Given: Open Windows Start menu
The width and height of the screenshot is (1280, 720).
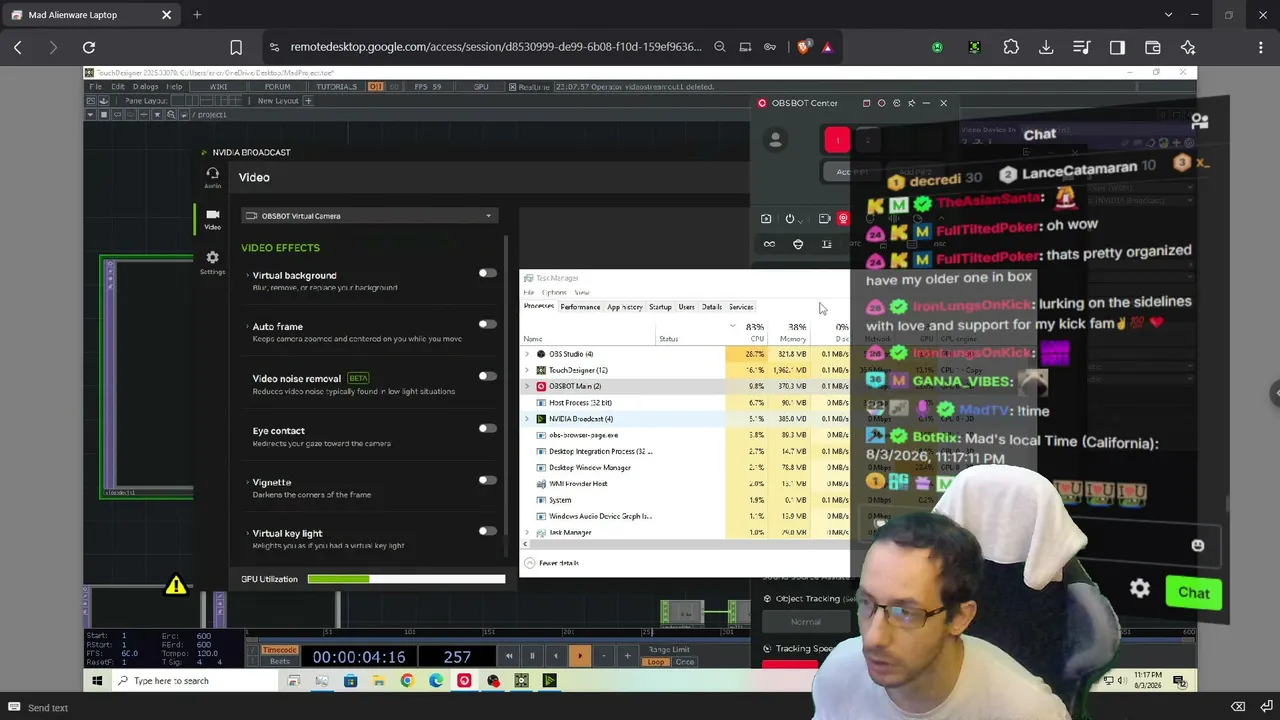Looking at the screenshot, I should point(97,681).
